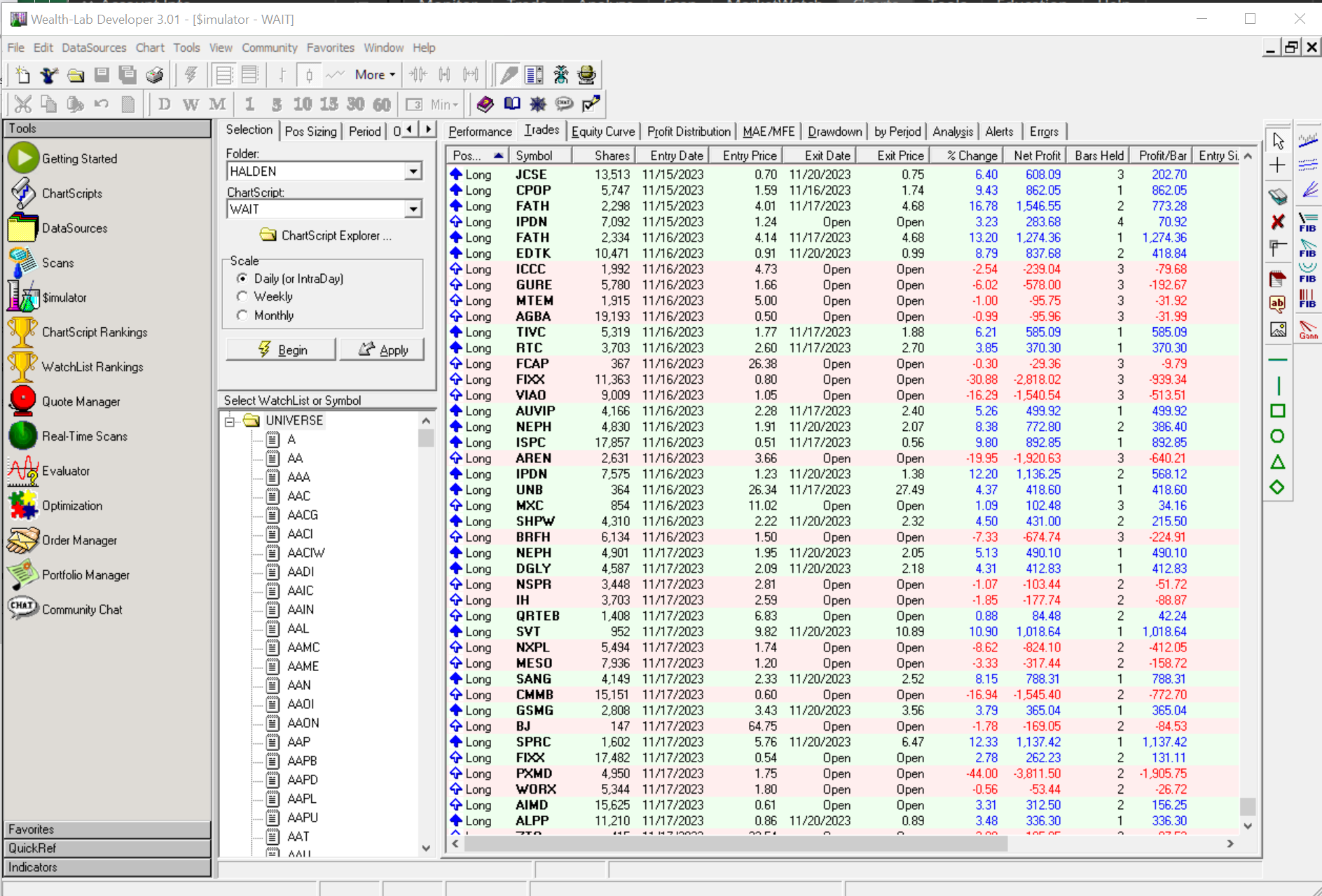Screen dimensions: 1322x896
Task: Click the debug bug icon in toolbar
Action: point(560,75)
